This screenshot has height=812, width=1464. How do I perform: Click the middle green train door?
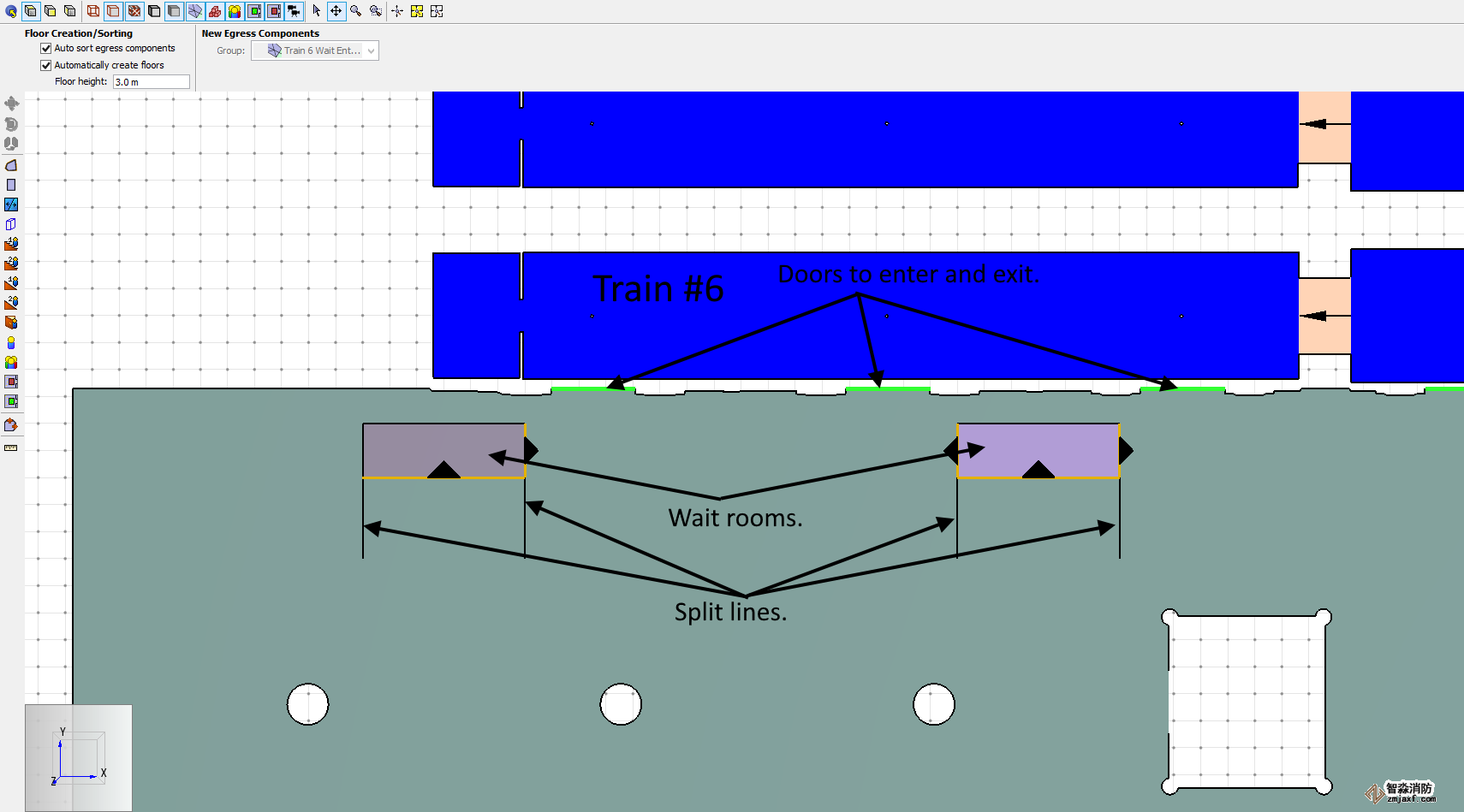pos(888,389)
